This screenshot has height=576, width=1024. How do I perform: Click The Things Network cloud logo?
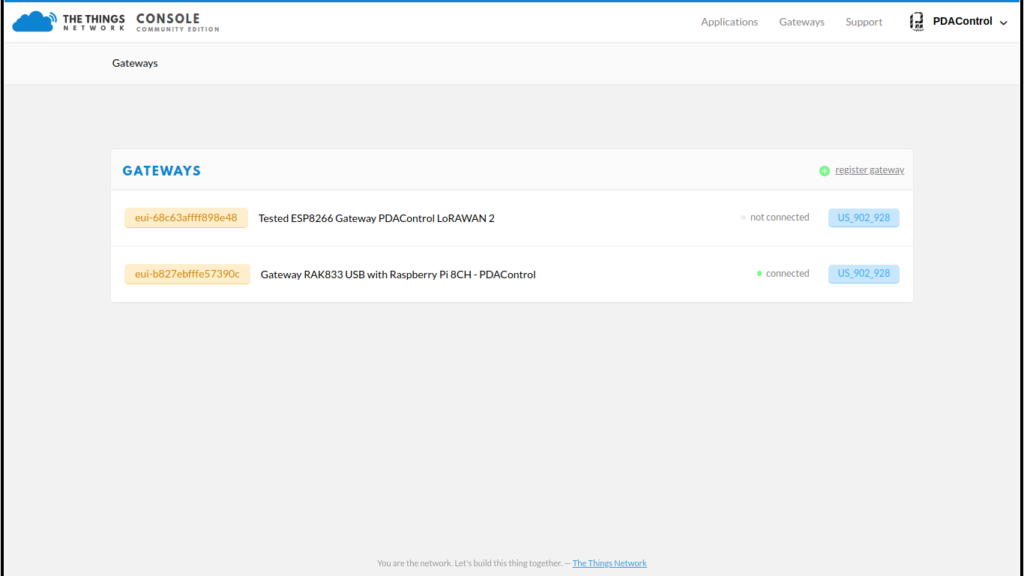[x=35, y=22]
